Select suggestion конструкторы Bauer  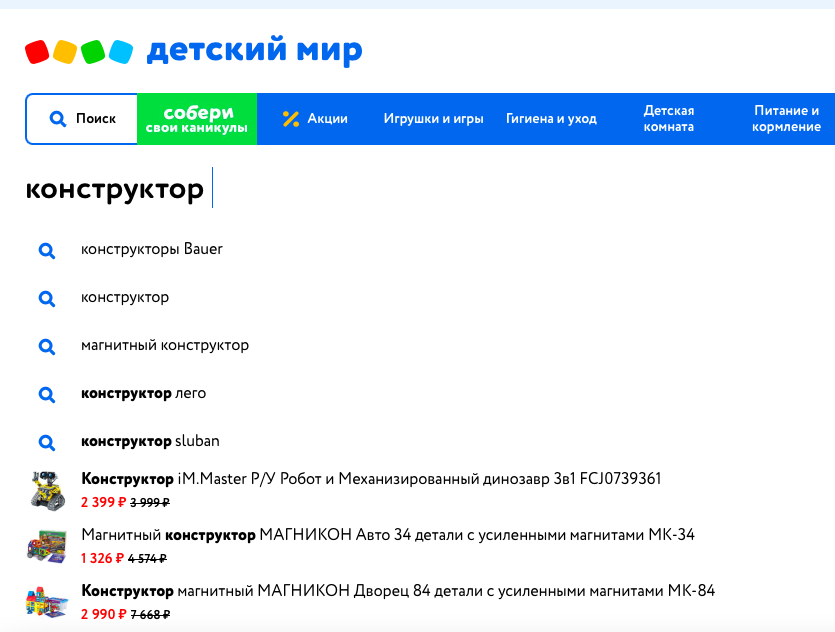pos(152,249)
